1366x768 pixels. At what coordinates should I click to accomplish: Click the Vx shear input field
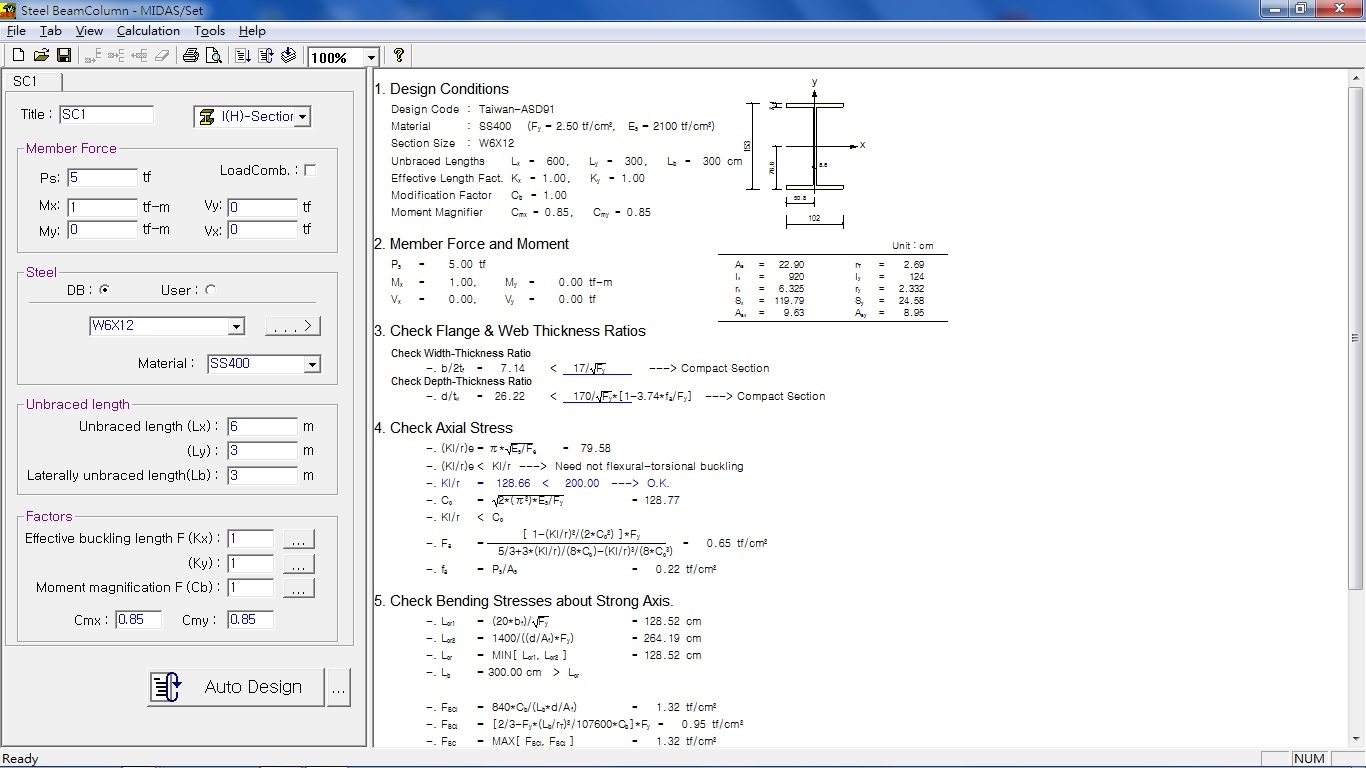click(x=262, y=230)
